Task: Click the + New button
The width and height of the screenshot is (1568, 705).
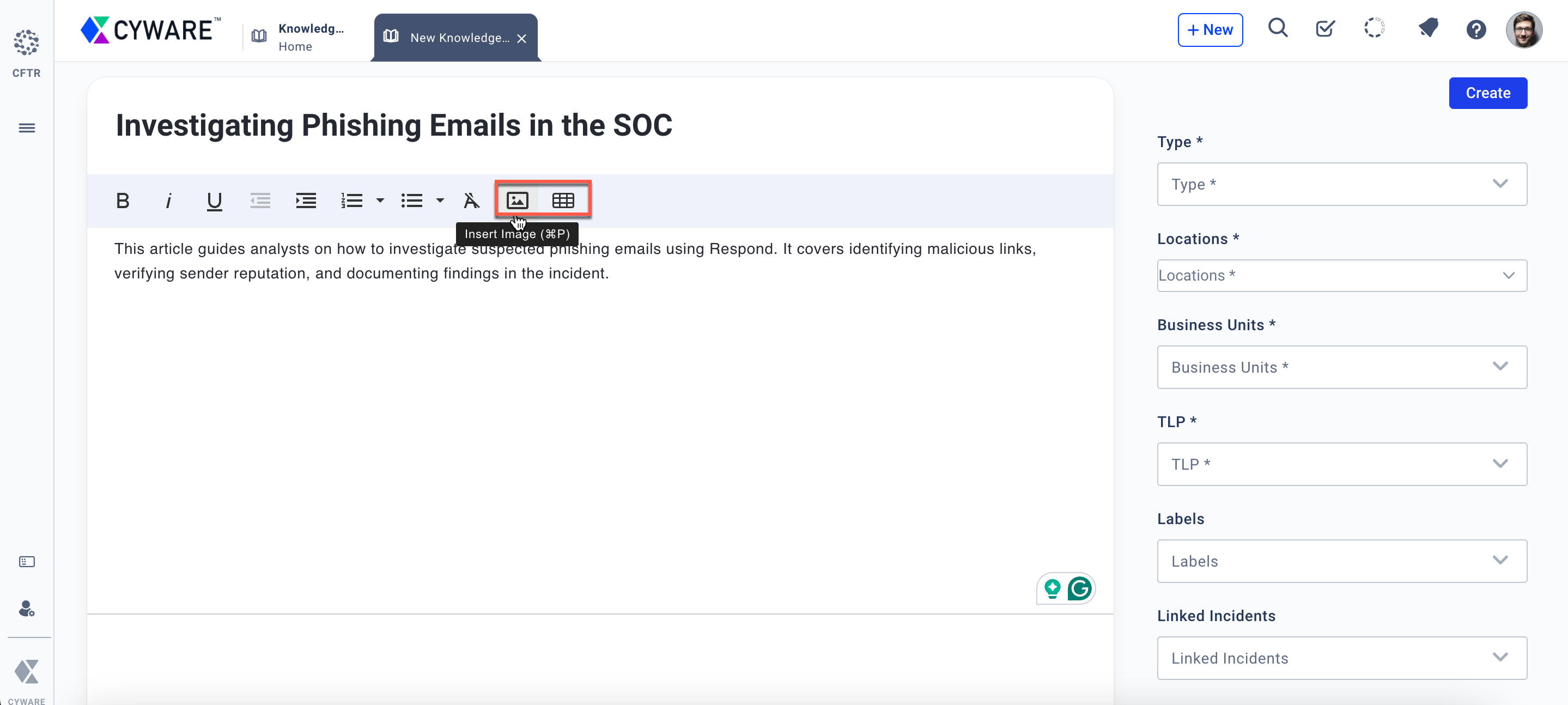Action: 1210,30
